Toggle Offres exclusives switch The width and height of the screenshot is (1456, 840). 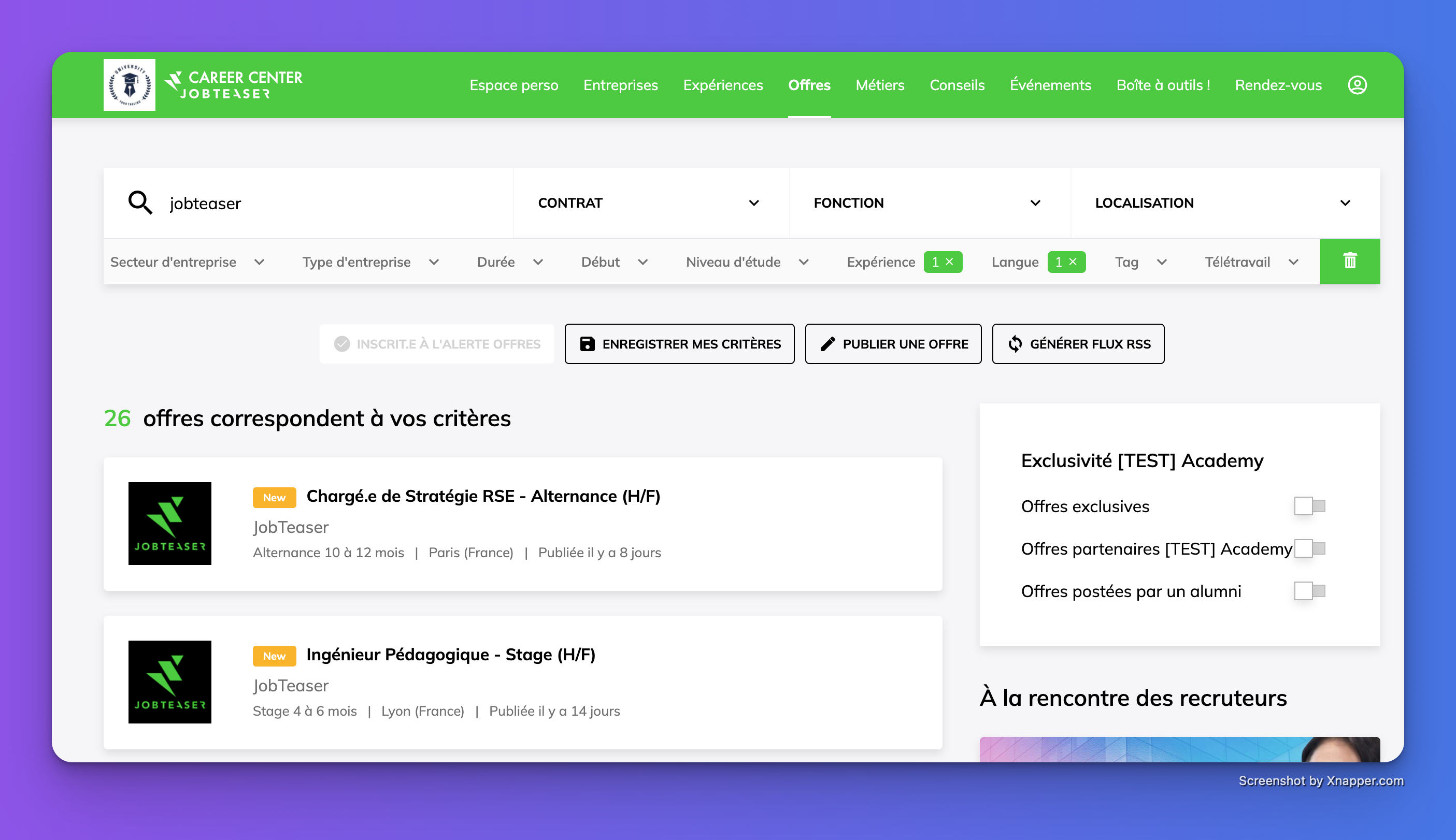click(x=1309, y=506)
